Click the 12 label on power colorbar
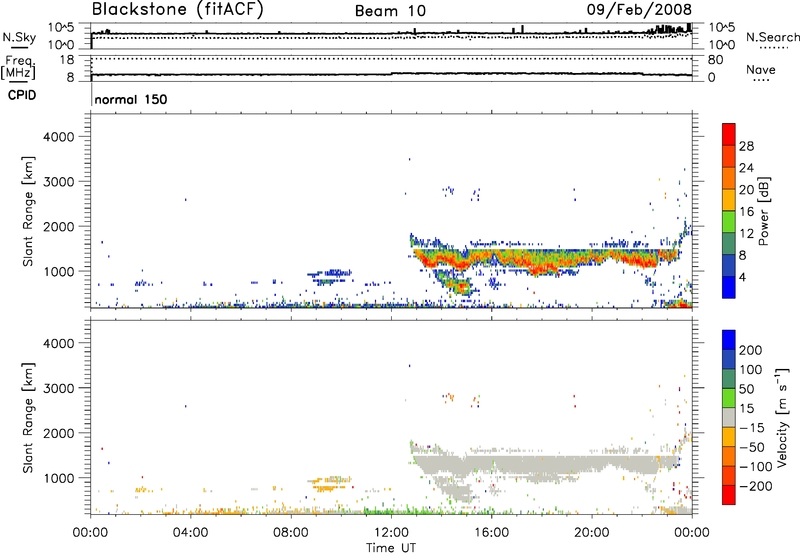Image resolution: width=800 pixels, height=554 pixels. (x=746, y=234)
